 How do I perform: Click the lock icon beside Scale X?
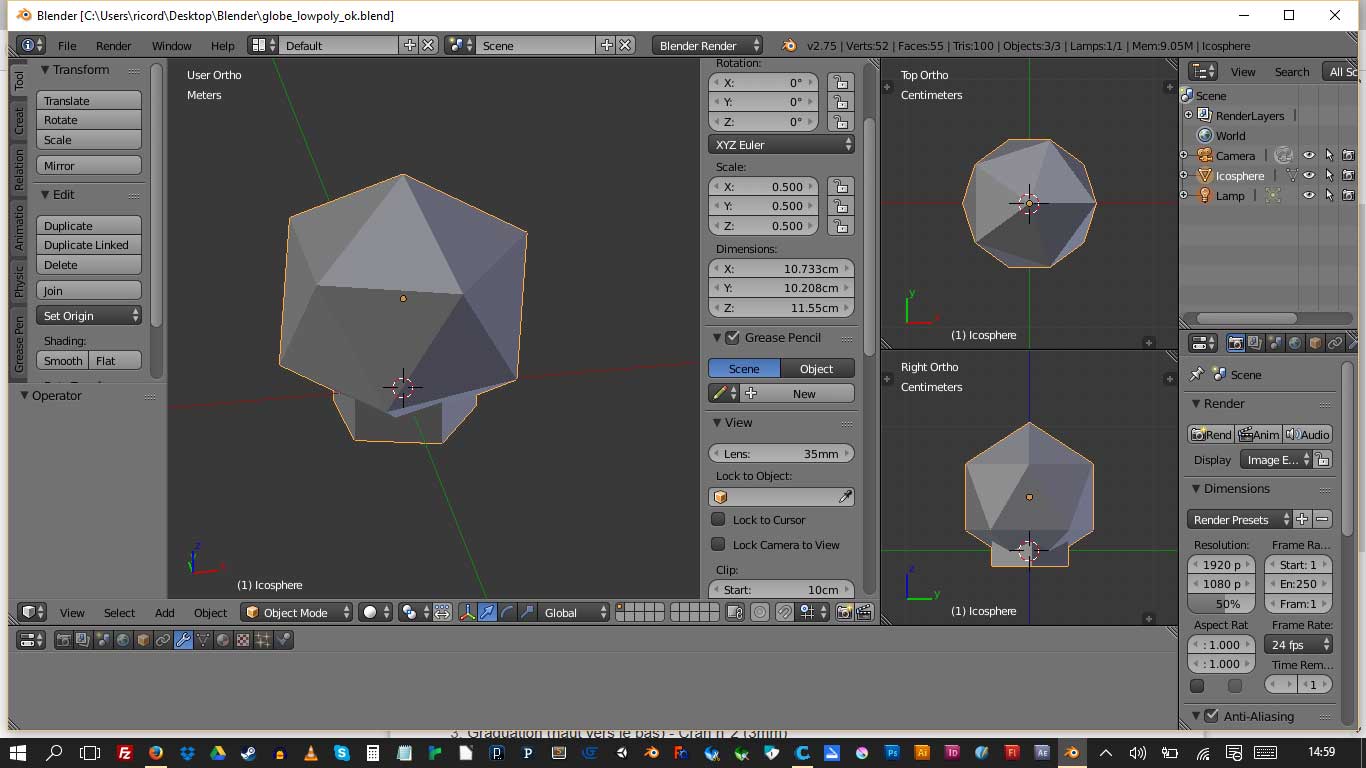[841, 187]
